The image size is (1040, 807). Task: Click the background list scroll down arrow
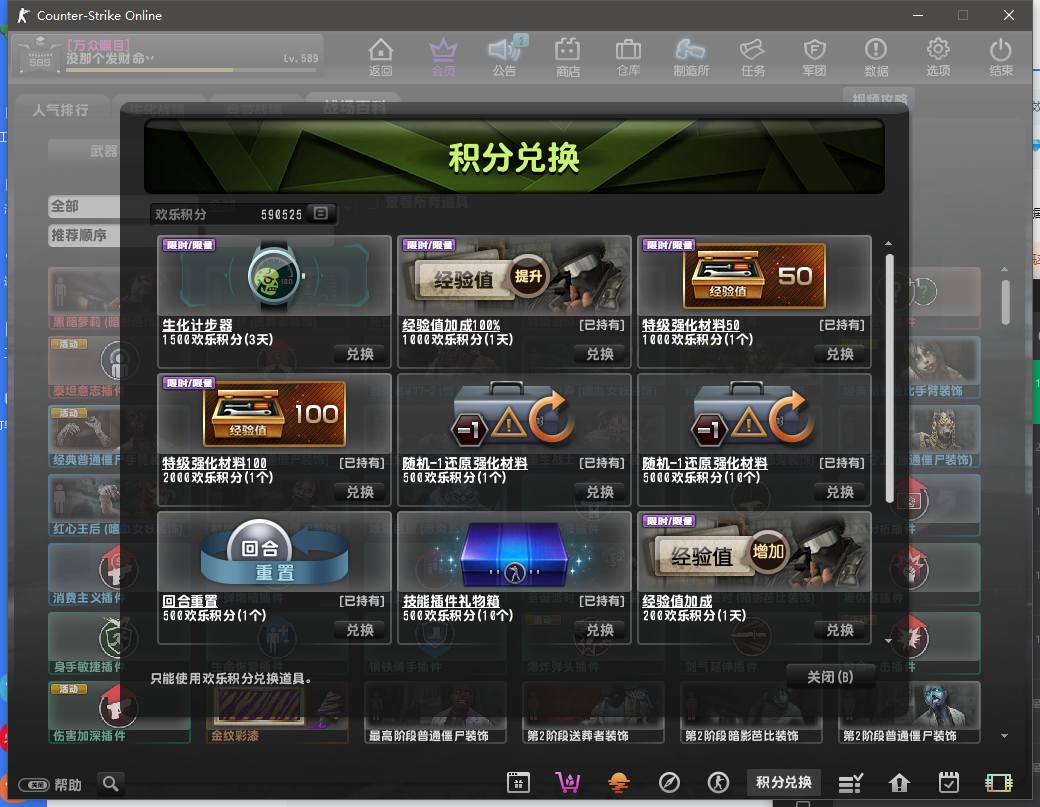1004,735
